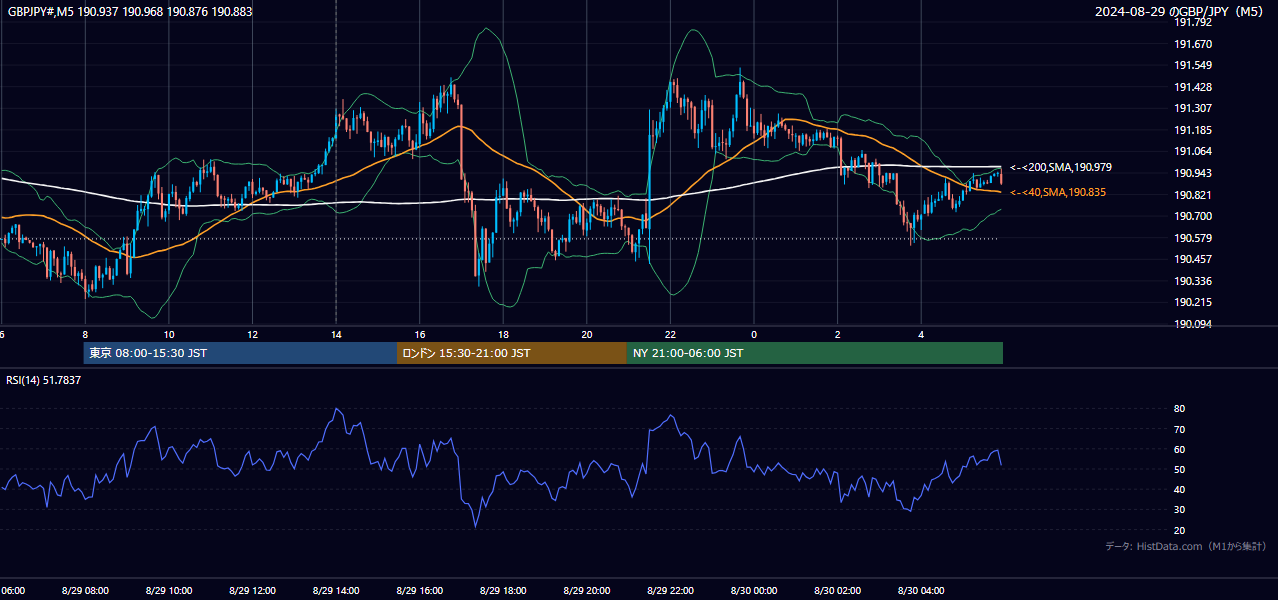Click the 8/29 18:00 date axis label
The image size is (1278, 600).
[504, 591]
